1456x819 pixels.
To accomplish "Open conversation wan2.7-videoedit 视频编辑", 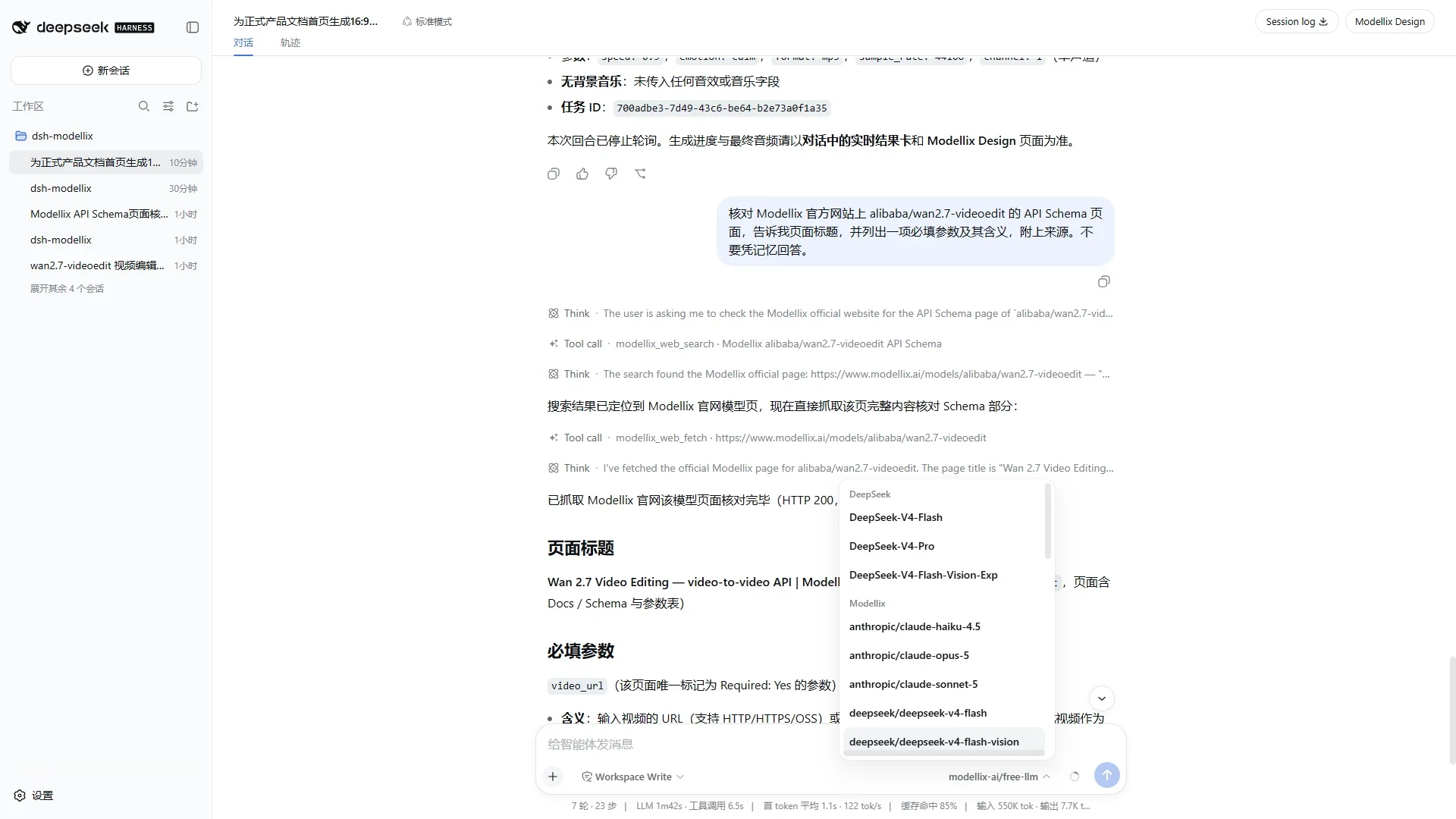I will [106, 265].
